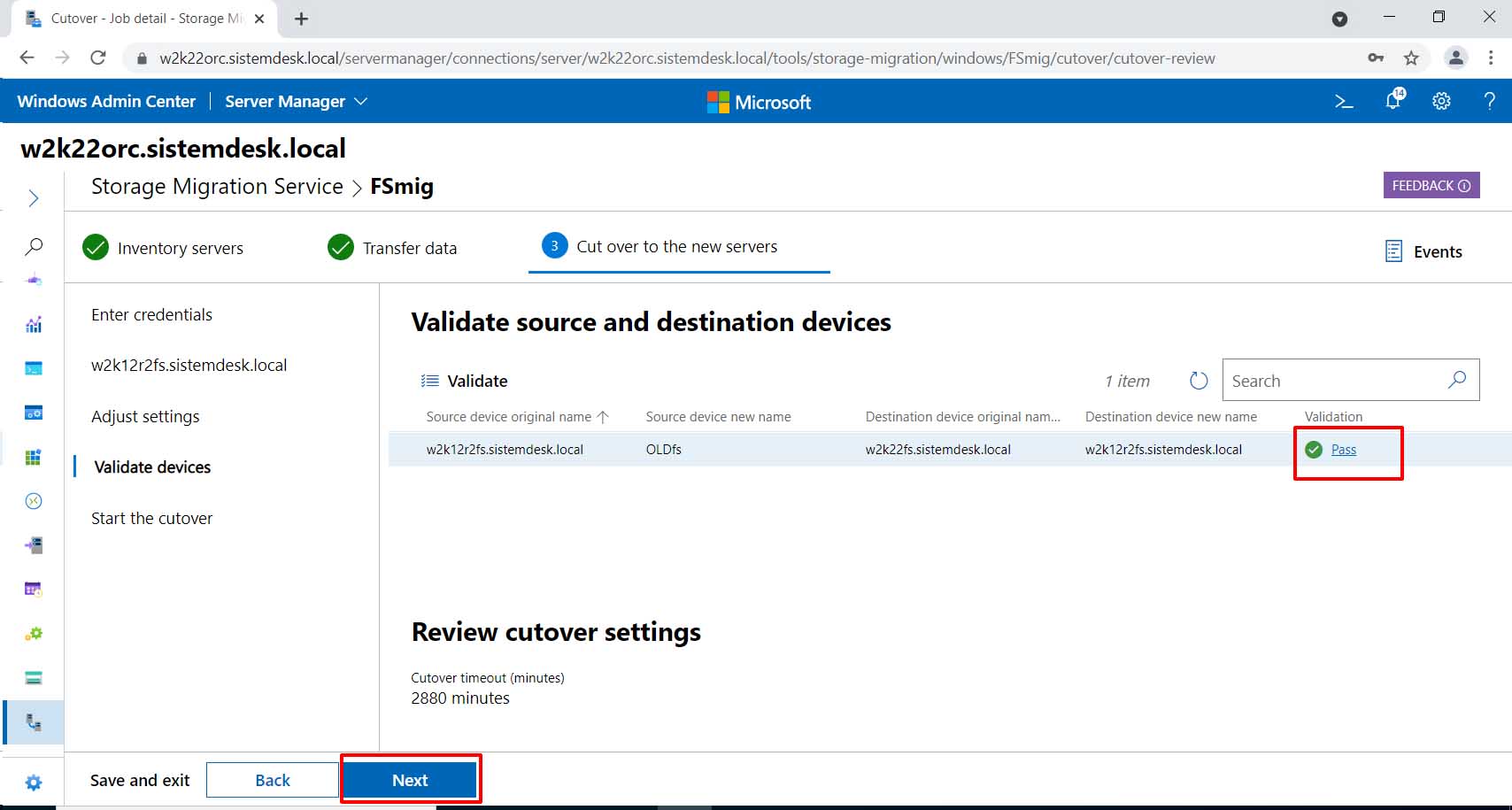This screenshot has height=810, width=1512.
Task: Sort by Source device original name
Action: (x=517, y=417)
